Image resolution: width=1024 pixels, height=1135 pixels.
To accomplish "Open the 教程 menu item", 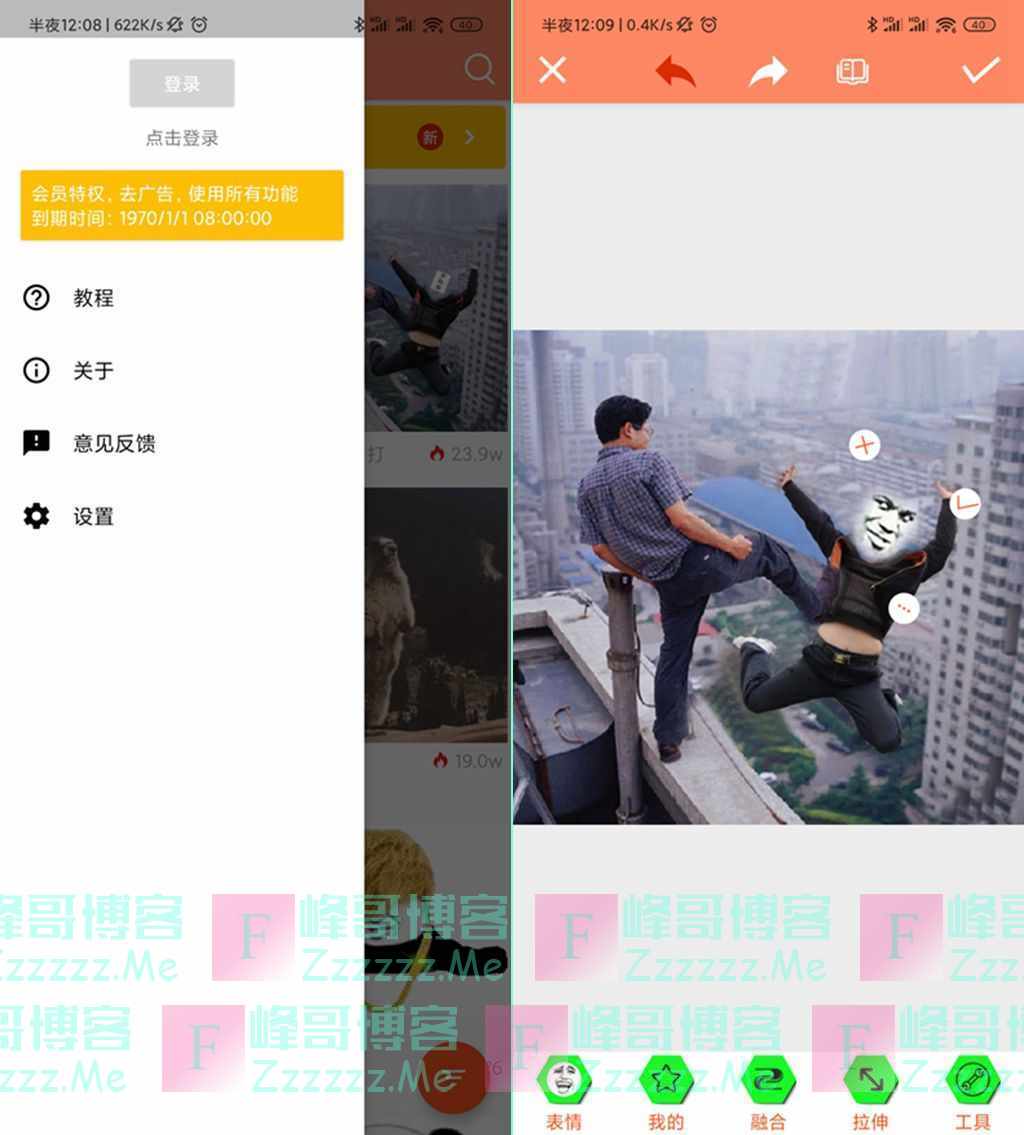I will [x=93, y=298].
